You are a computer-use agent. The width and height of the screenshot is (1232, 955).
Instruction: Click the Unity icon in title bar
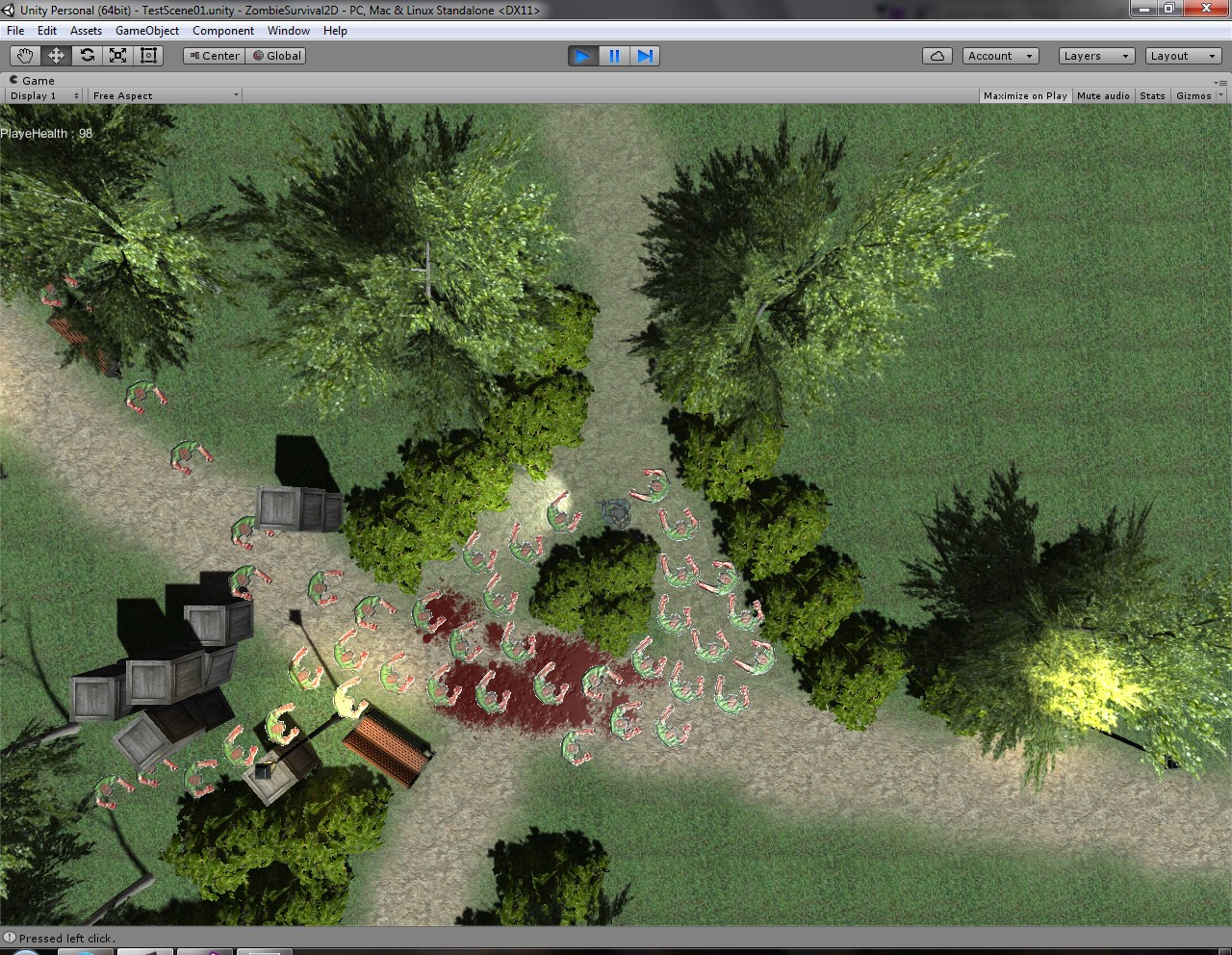click(9, 10)
